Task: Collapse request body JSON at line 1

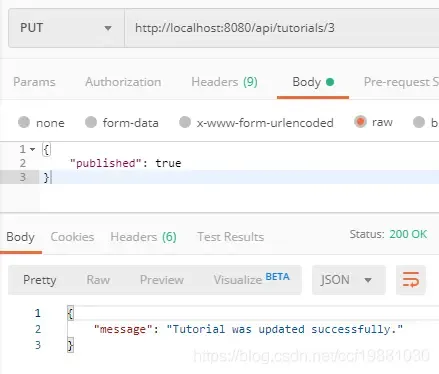Action: pos(32,149)
